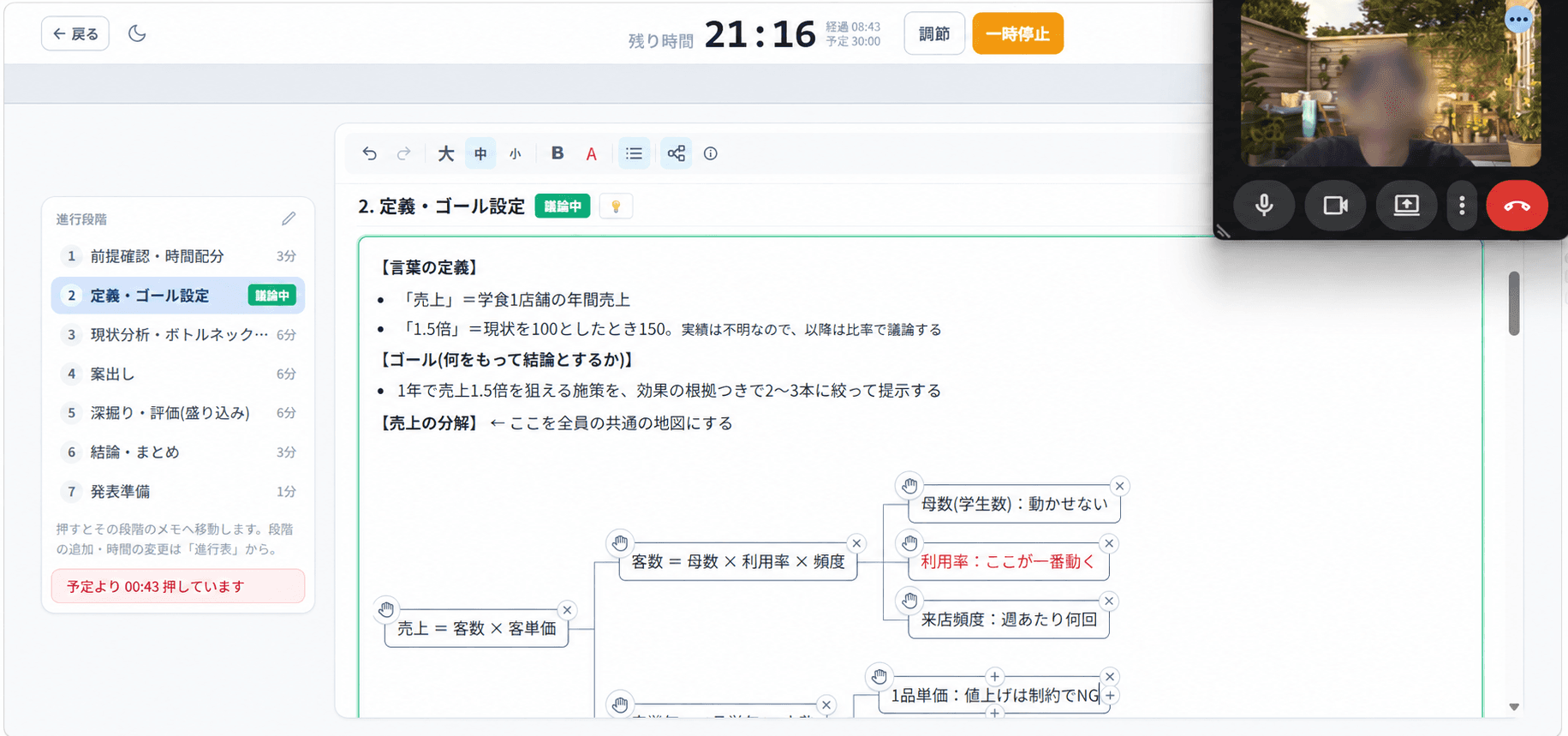
Task: Select stage 前提確認・時間配分
Action: [x=178, y=256]
